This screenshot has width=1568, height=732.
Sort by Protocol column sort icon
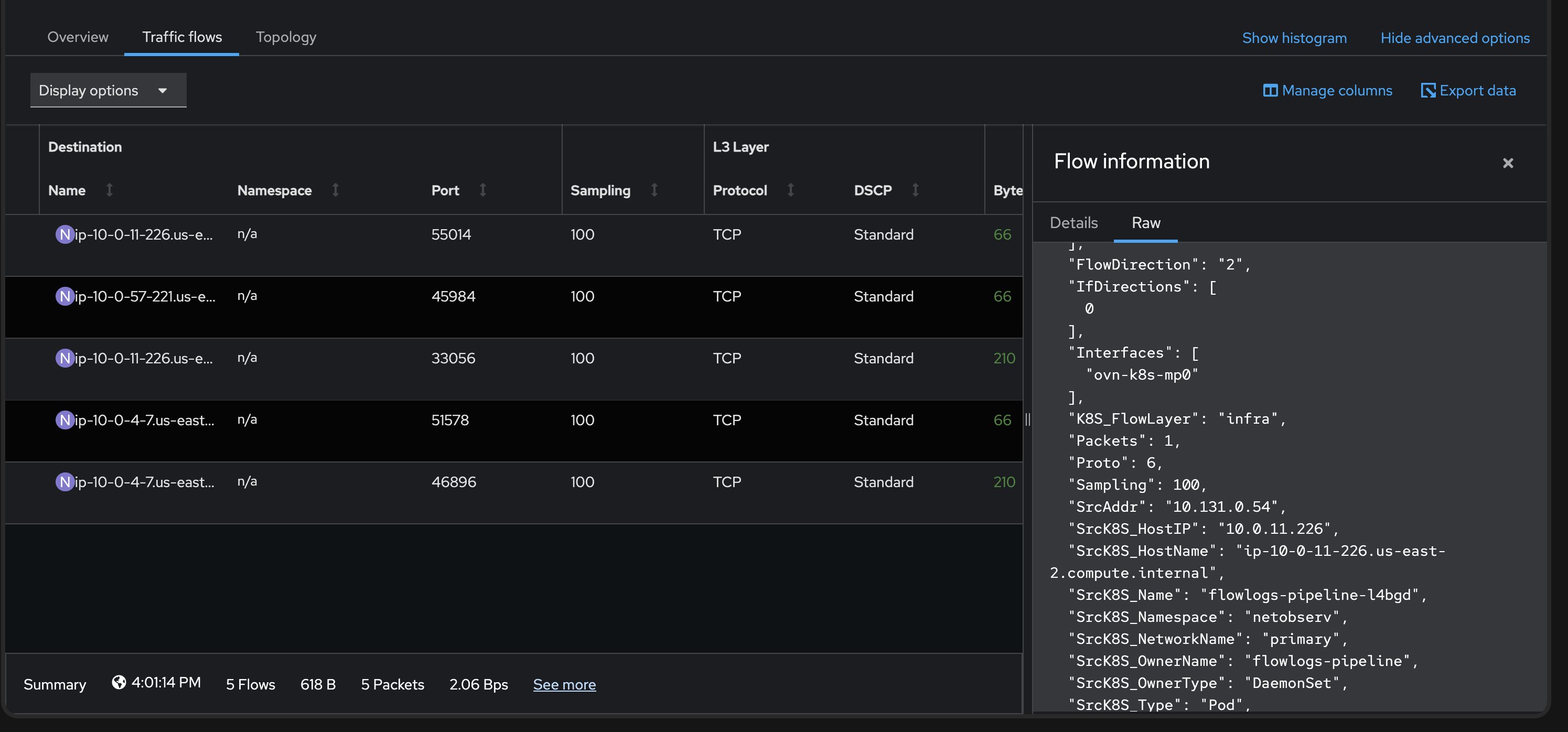pos(791,190)
